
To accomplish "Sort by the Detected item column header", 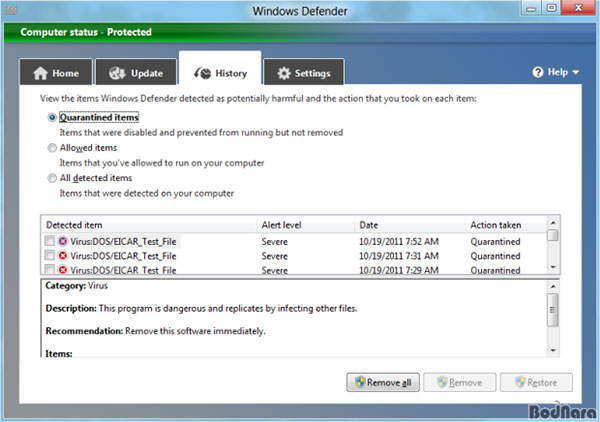I will coord(149,225).
